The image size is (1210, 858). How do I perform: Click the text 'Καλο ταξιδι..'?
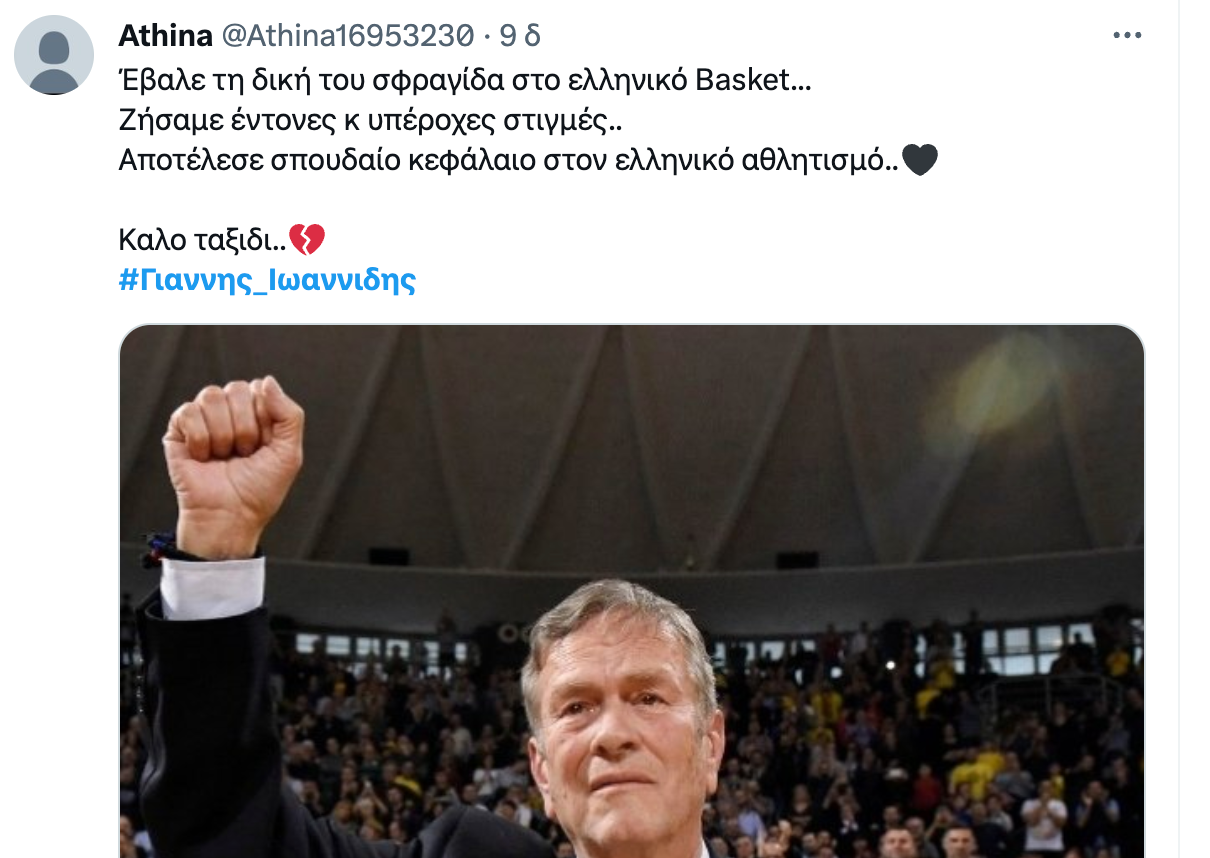(x=203, y=240)
